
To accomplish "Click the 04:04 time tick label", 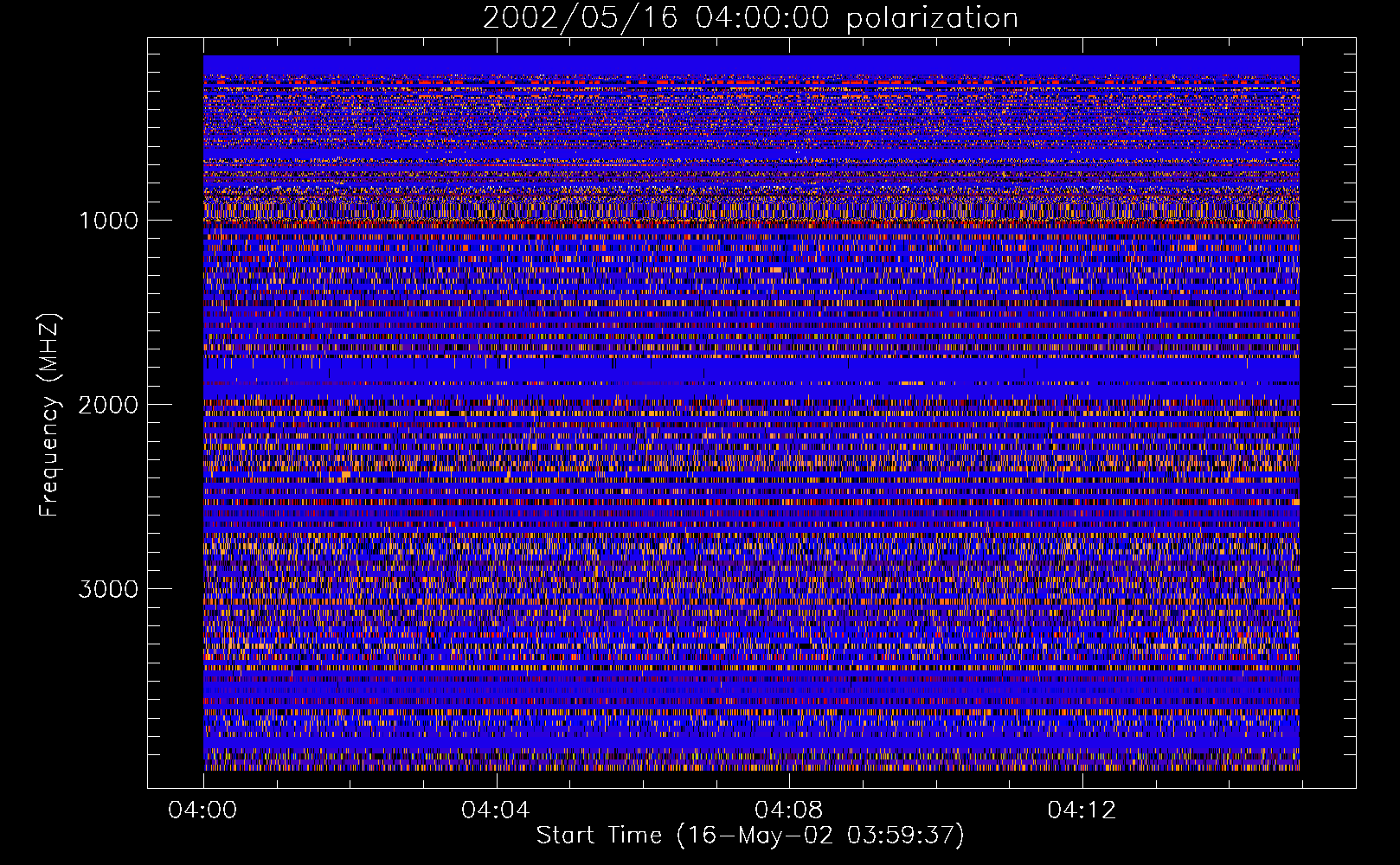I will pyautogui.click(x=496, y=811).
